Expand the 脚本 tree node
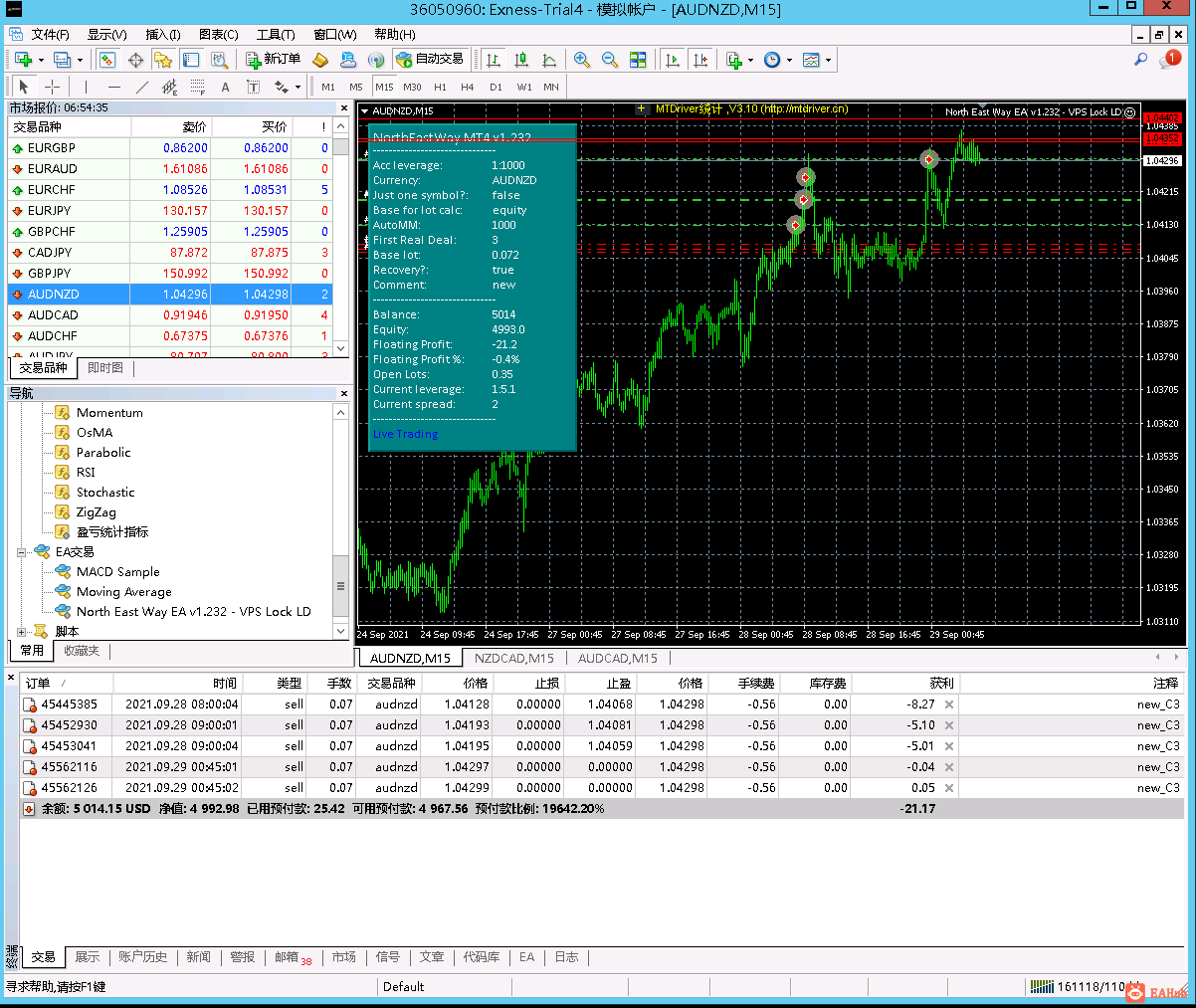The image size is (1196, 1008). point(22,631)
